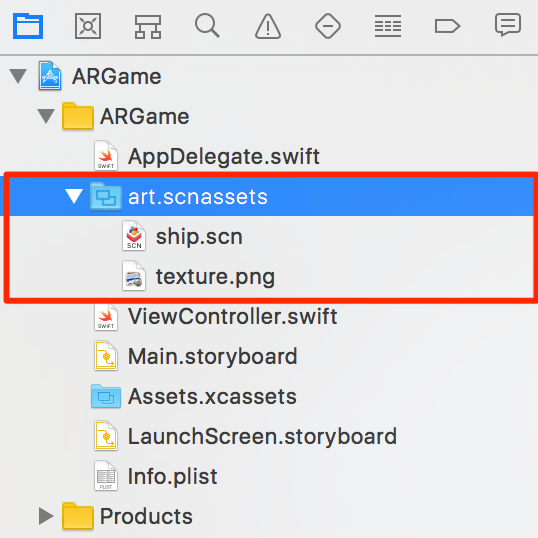The image size is (538, 538).
Task: Collapse the ARGame project root triangle
Action: click(x=18, y=76)
